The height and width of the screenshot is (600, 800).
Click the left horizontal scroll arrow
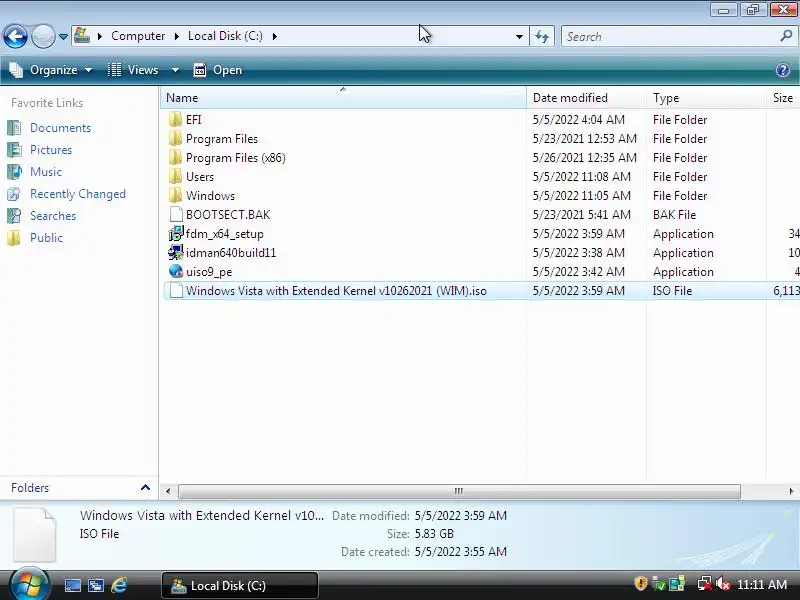coord(168,491)
